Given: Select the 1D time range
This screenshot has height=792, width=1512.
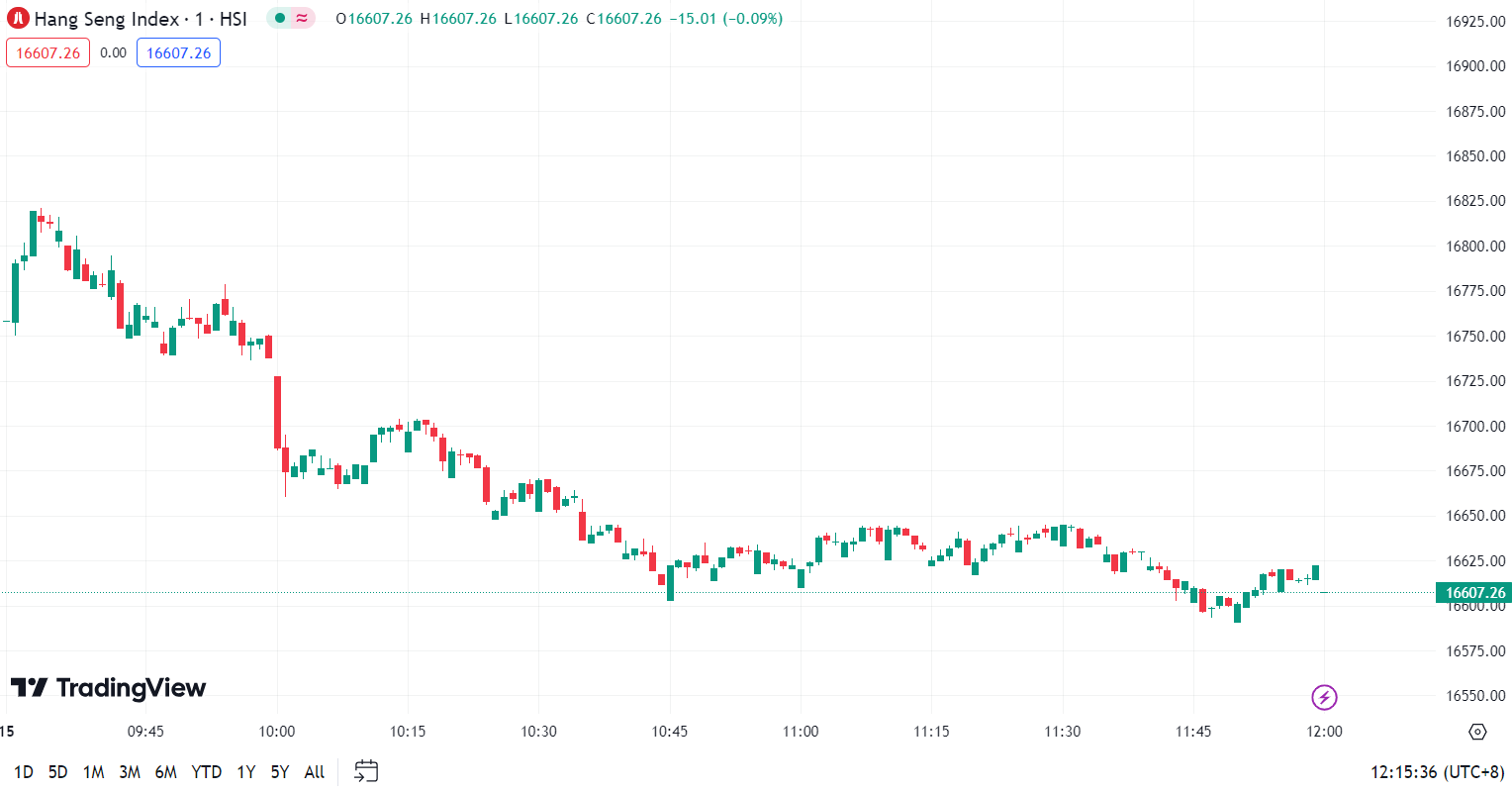Looking at the screenshot, I should (24, 772).
